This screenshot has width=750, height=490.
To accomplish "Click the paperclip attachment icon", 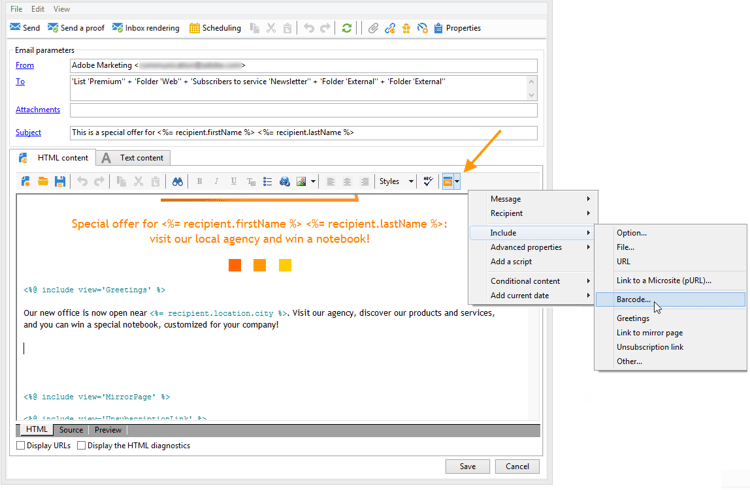I will (373, 28).
